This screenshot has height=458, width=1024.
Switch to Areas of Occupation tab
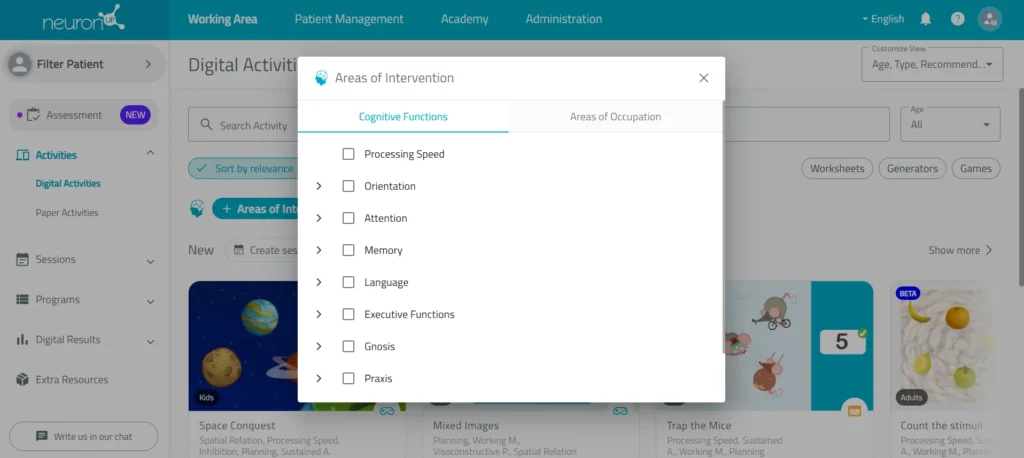(x=615, y=117)
